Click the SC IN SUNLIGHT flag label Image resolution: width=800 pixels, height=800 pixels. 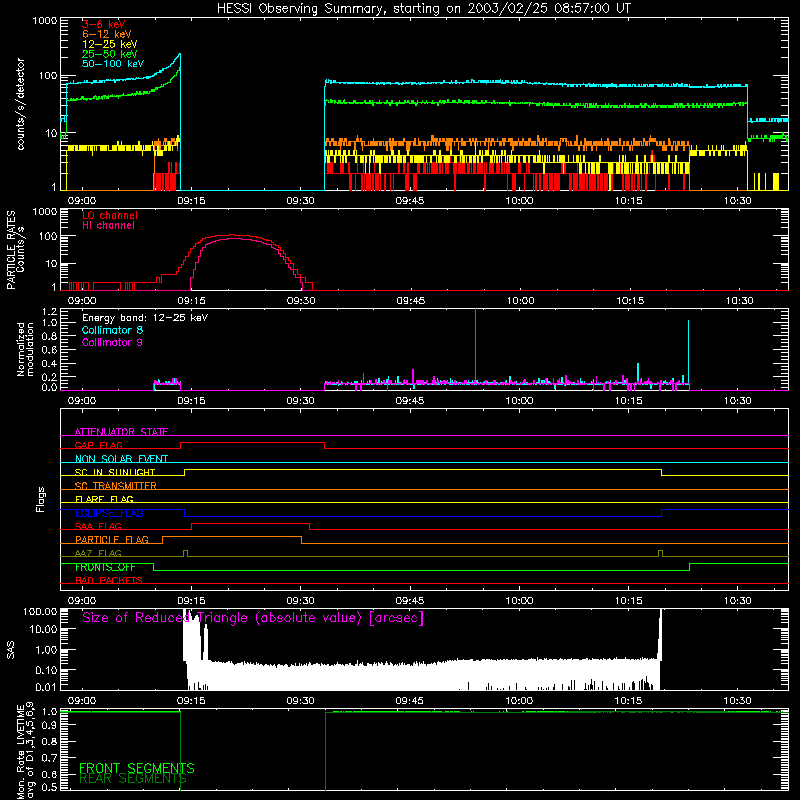tap(115, 472)
